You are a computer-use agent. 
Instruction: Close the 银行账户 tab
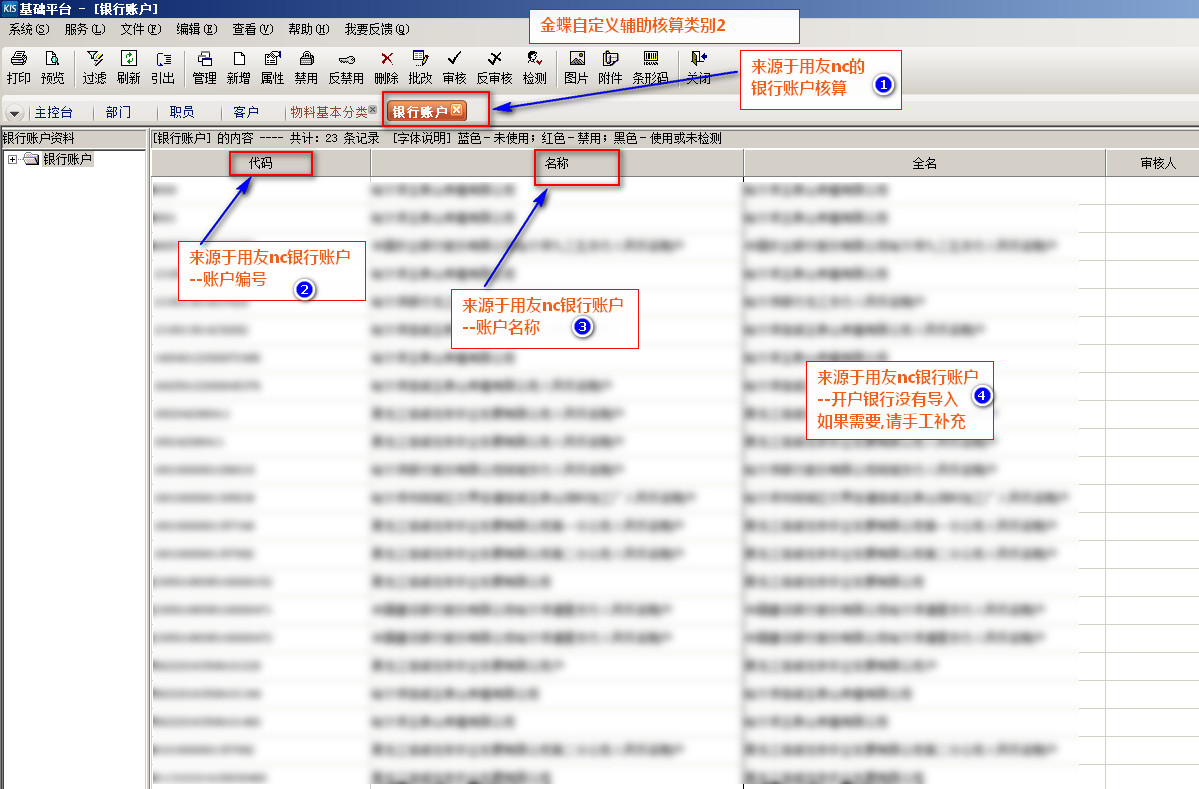pyautogui.click(x=457, y=110)
